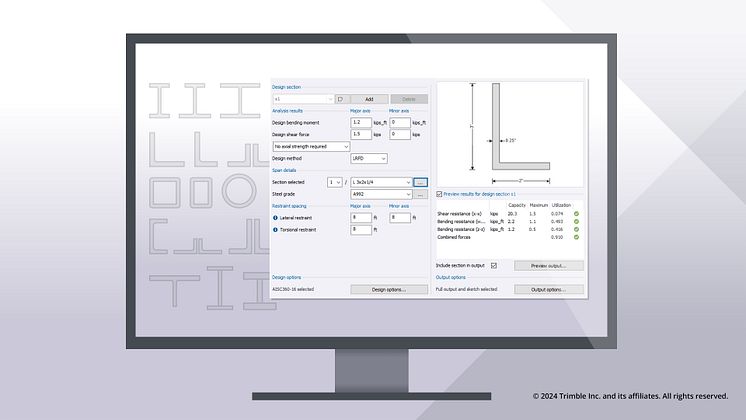Open section browser via ellipsis next to L 3x2x1/4
The height and width of the screenshot is (420, 746).
point(421,182)
